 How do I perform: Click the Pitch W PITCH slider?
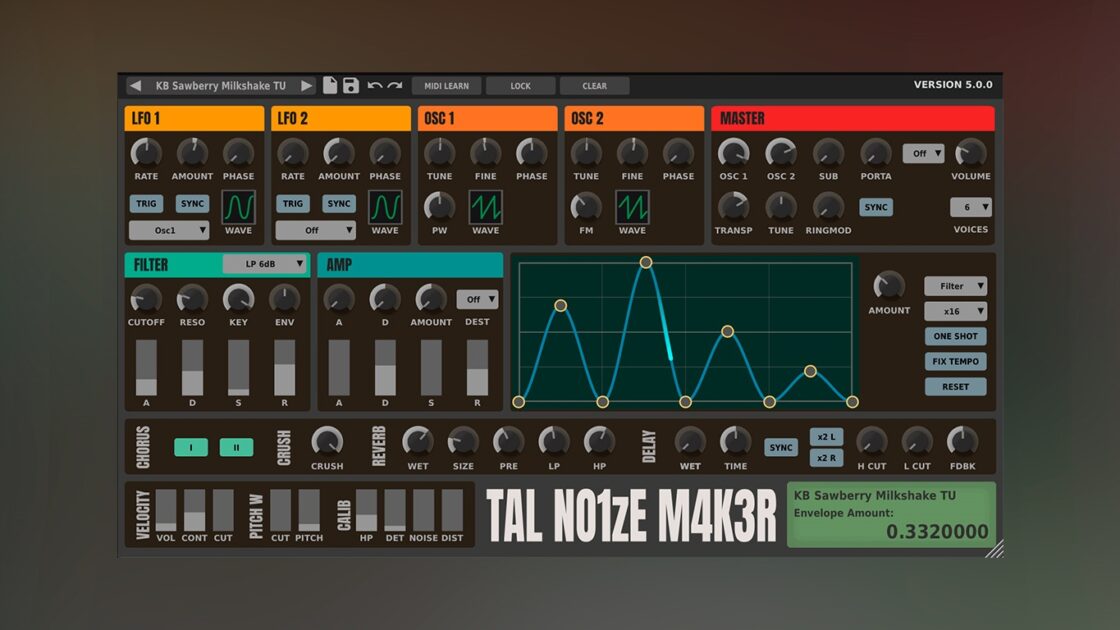(x=309, y=510)
